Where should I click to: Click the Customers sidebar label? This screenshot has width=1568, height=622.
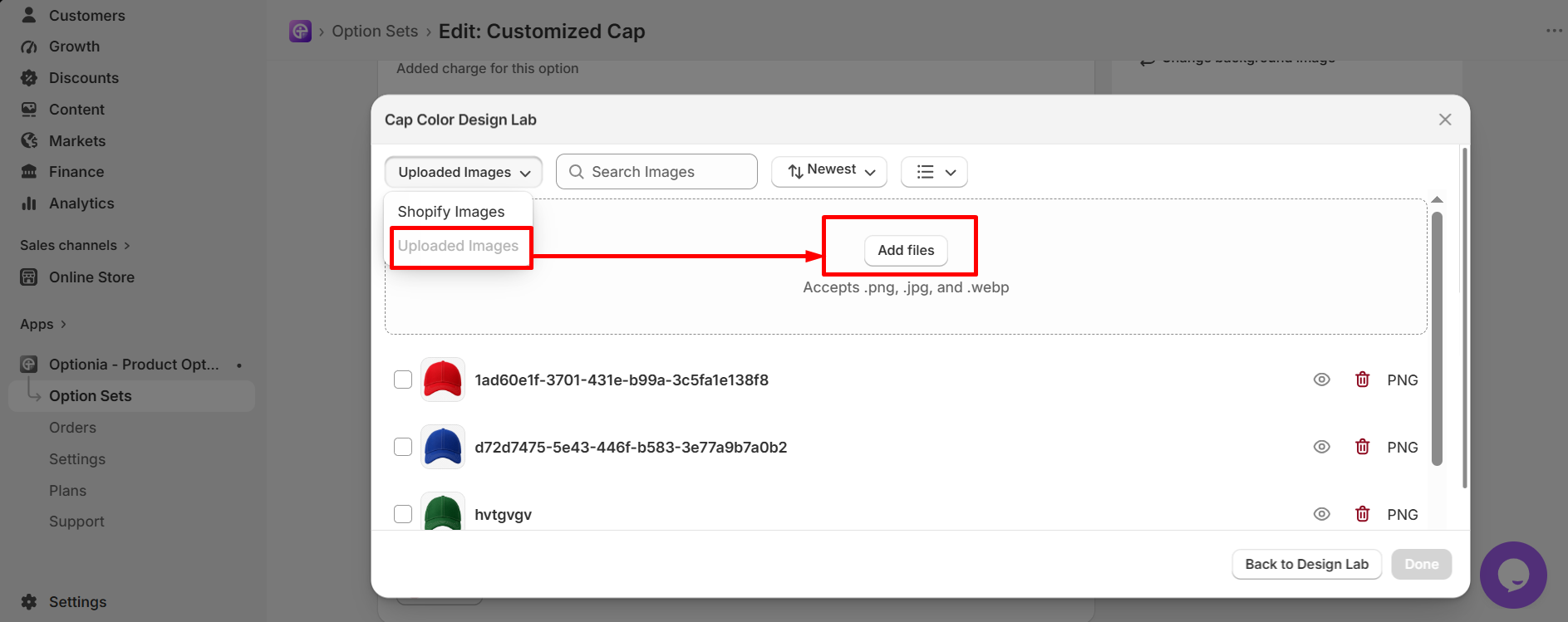pos(86,15)
